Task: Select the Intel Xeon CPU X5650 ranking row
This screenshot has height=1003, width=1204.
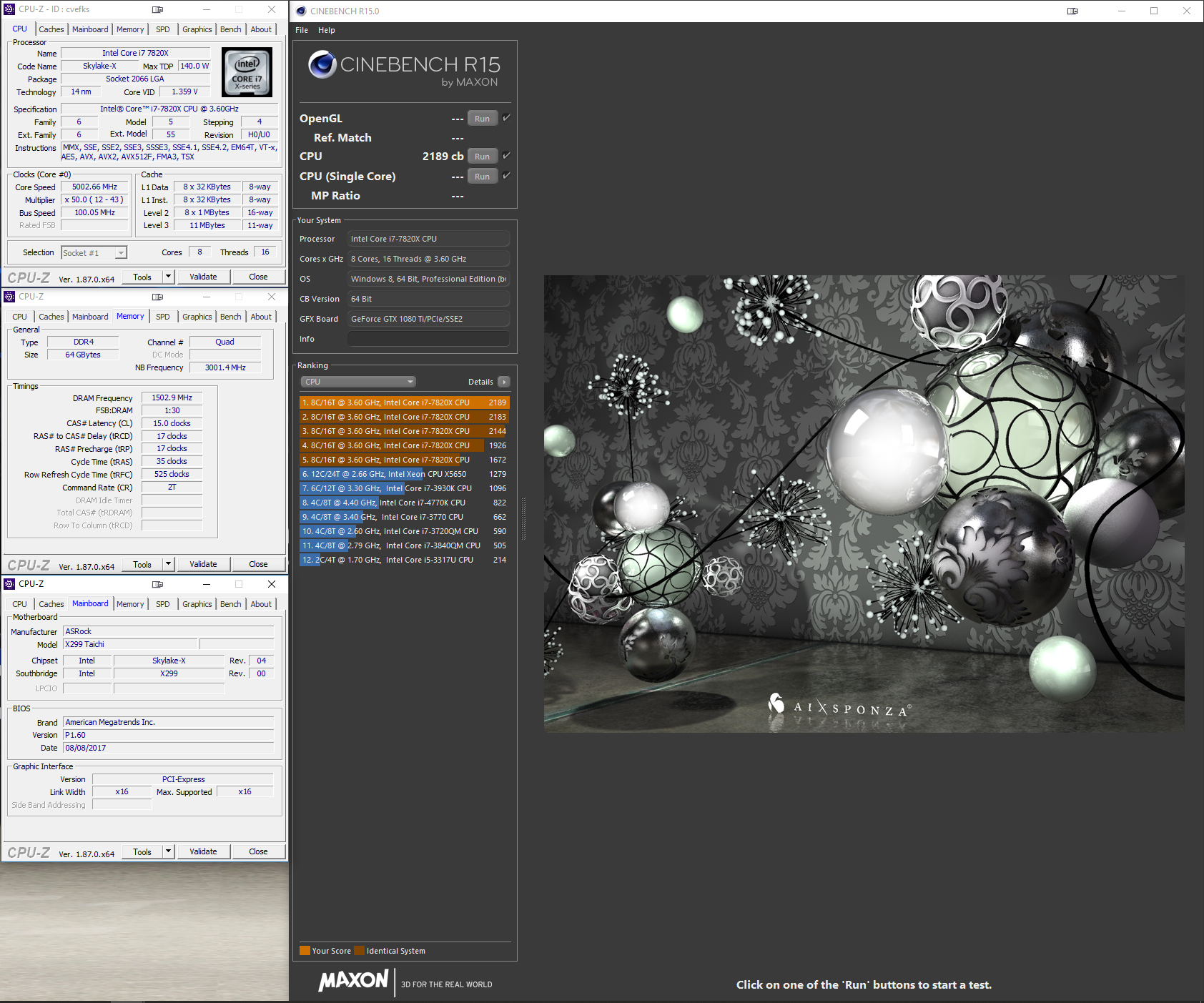Action: pyautogui.click(x=405, y=474)
